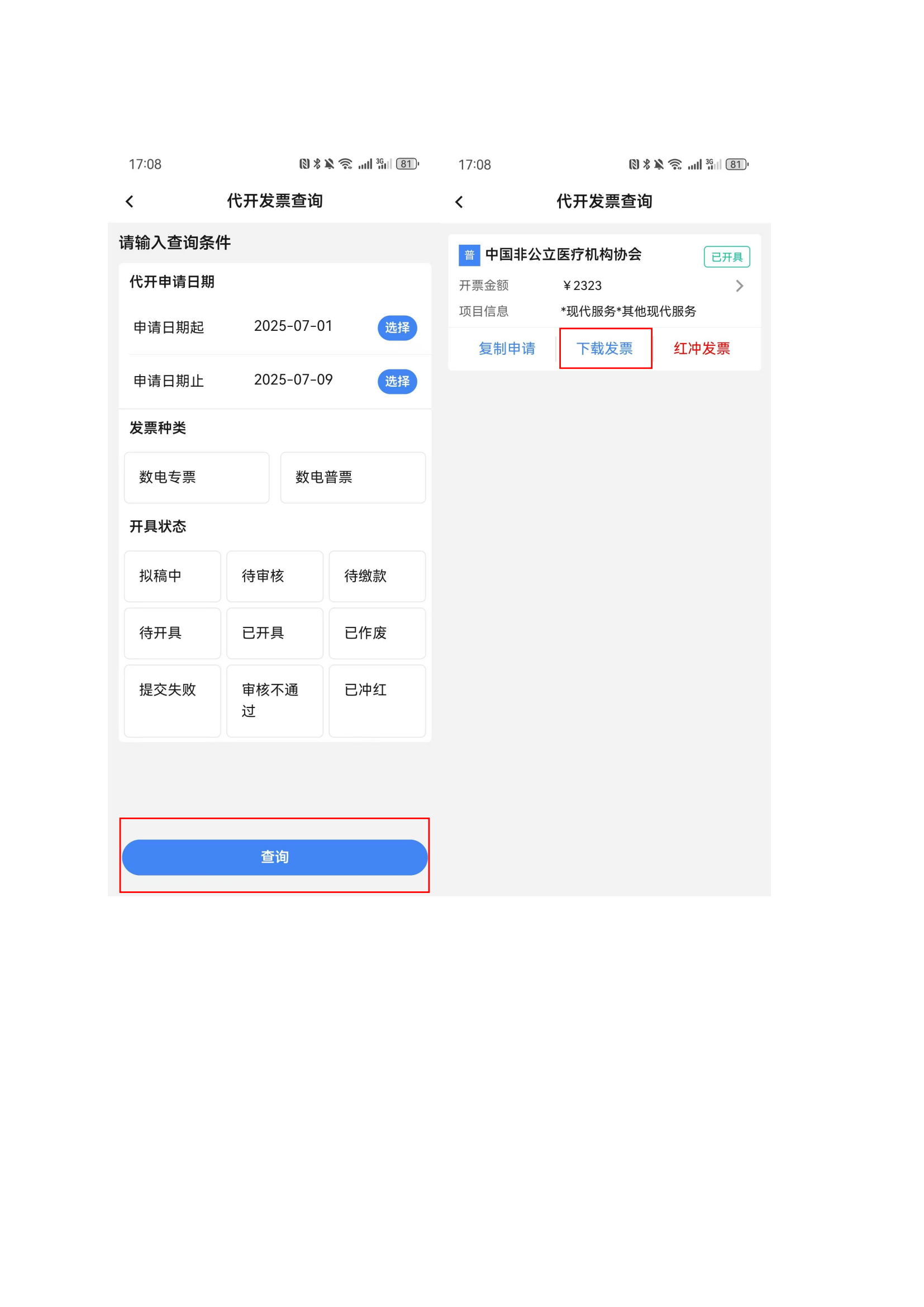The image size is (924, 1307).
Task: Tap the 2025-07-01 start date field
Action: (x=292, y=326)
